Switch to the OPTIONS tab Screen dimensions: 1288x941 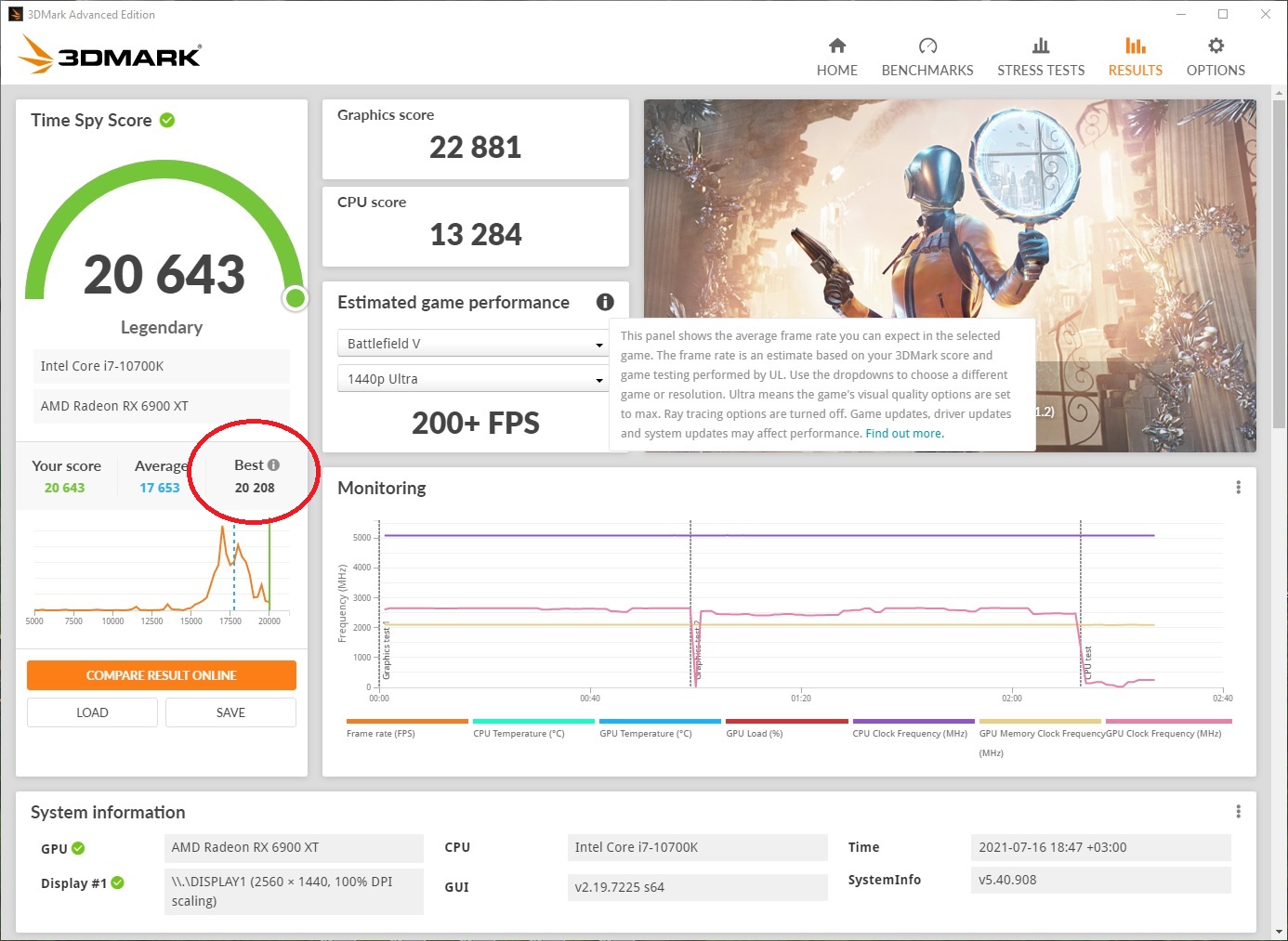(x=1216, y=58)
